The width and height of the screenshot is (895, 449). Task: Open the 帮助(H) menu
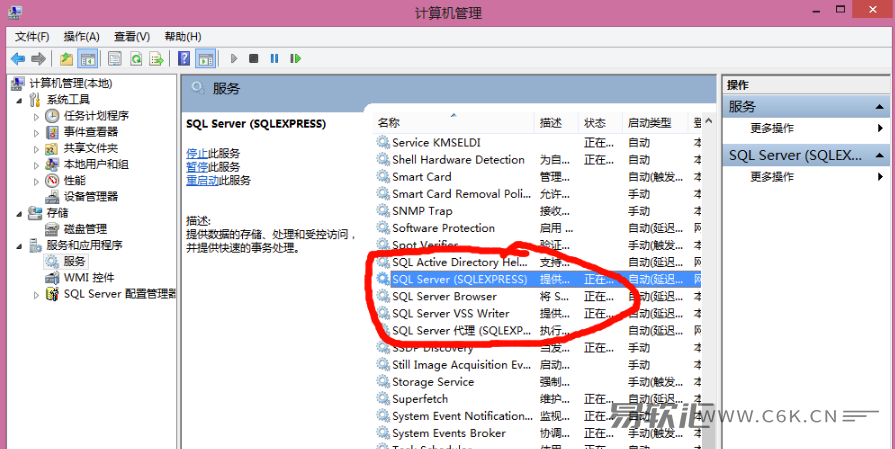click(183, 37)
